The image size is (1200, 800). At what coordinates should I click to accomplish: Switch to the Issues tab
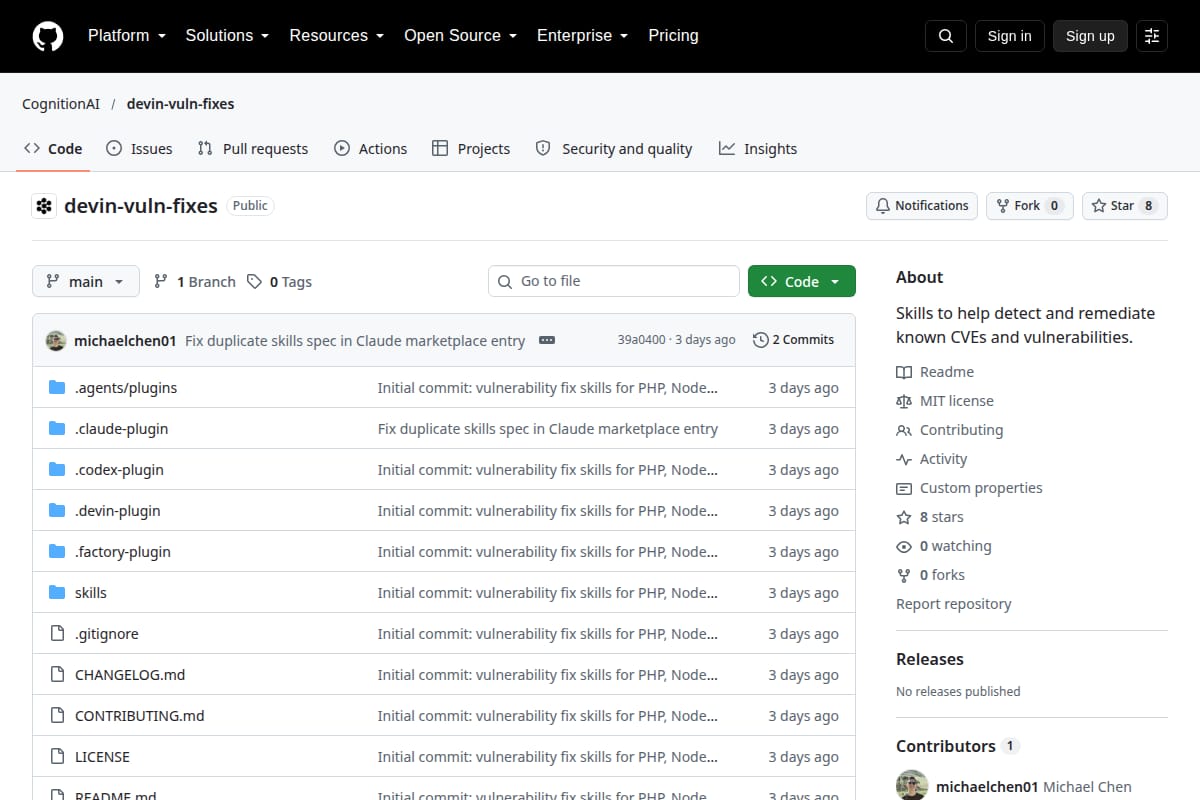[139, 149]
